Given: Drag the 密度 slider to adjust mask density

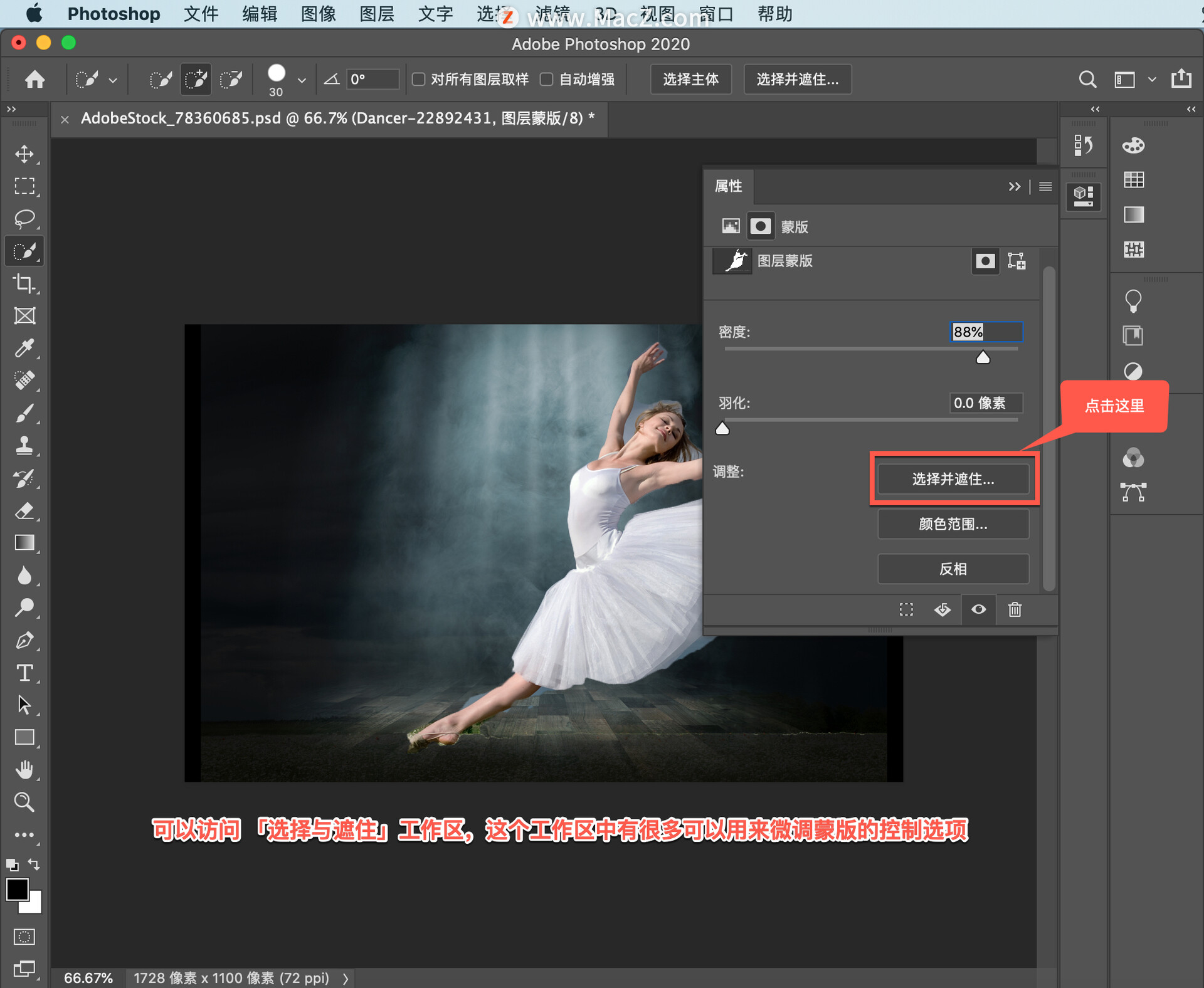Looking at the screenshot, I should pyautogui.click(x=985, y=358).
